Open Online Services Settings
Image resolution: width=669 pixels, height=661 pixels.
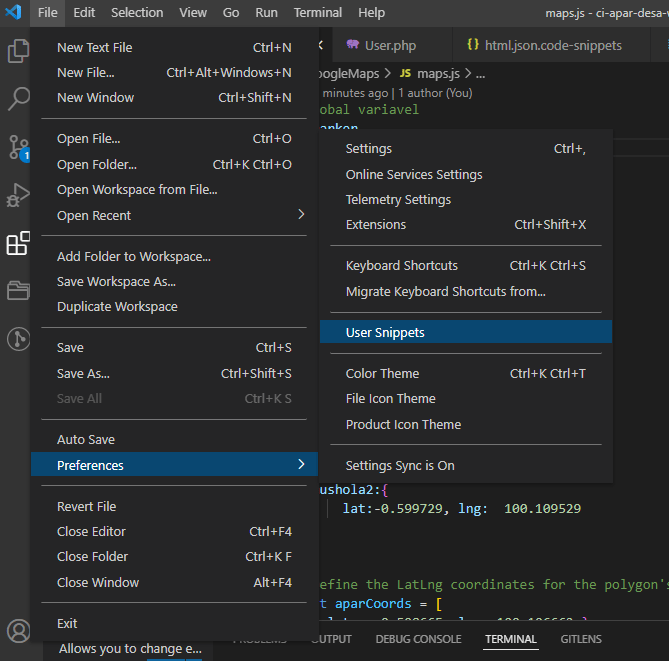click(466, 175)
